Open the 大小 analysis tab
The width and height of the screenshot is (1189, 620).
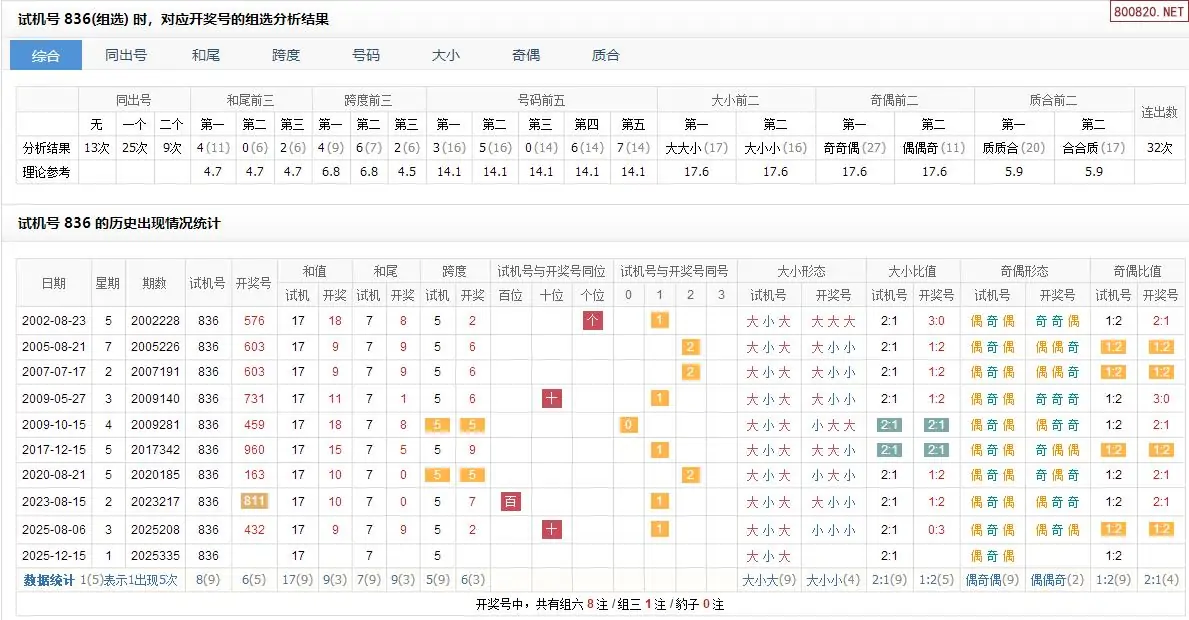tap(446, 55)
